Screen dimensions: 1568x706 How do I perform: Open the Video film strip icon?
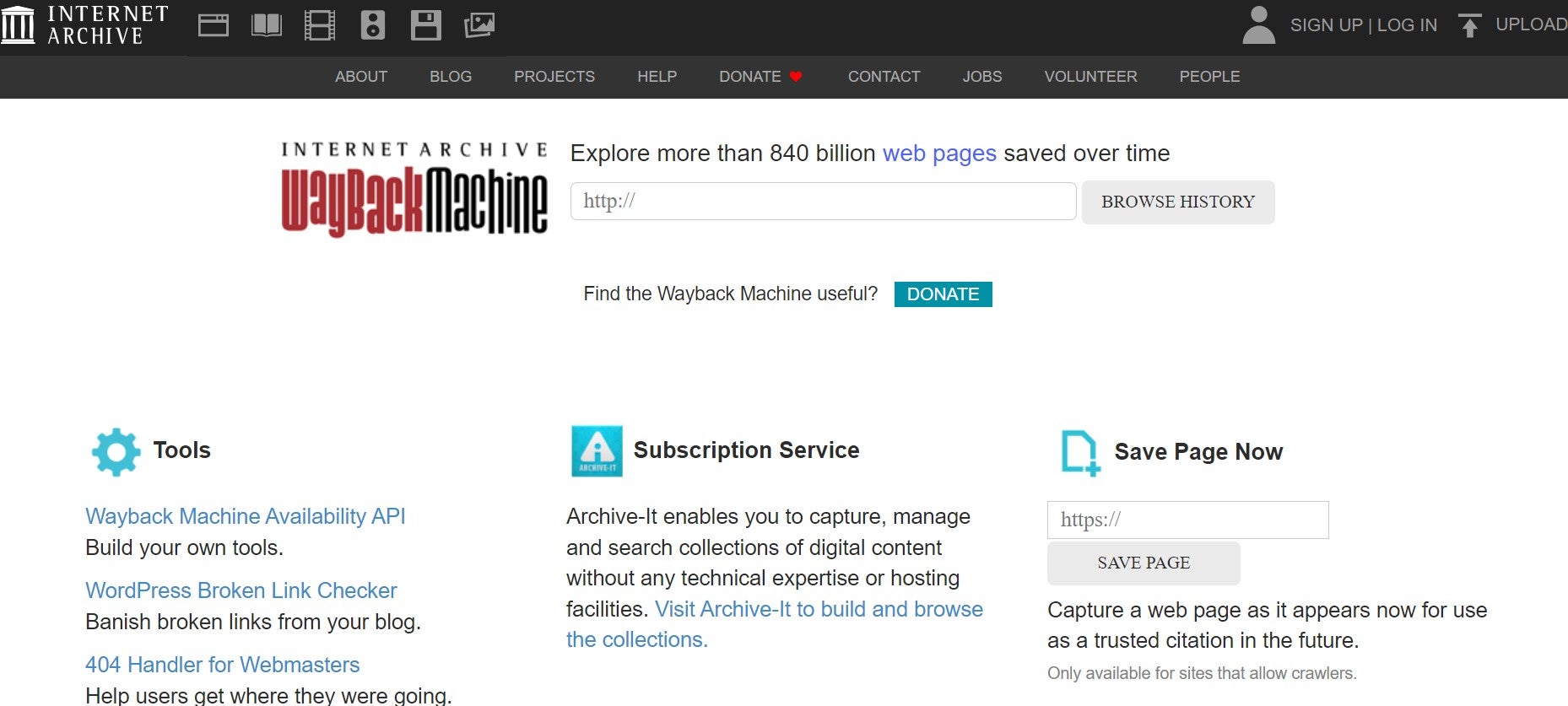tap(320, 25)
